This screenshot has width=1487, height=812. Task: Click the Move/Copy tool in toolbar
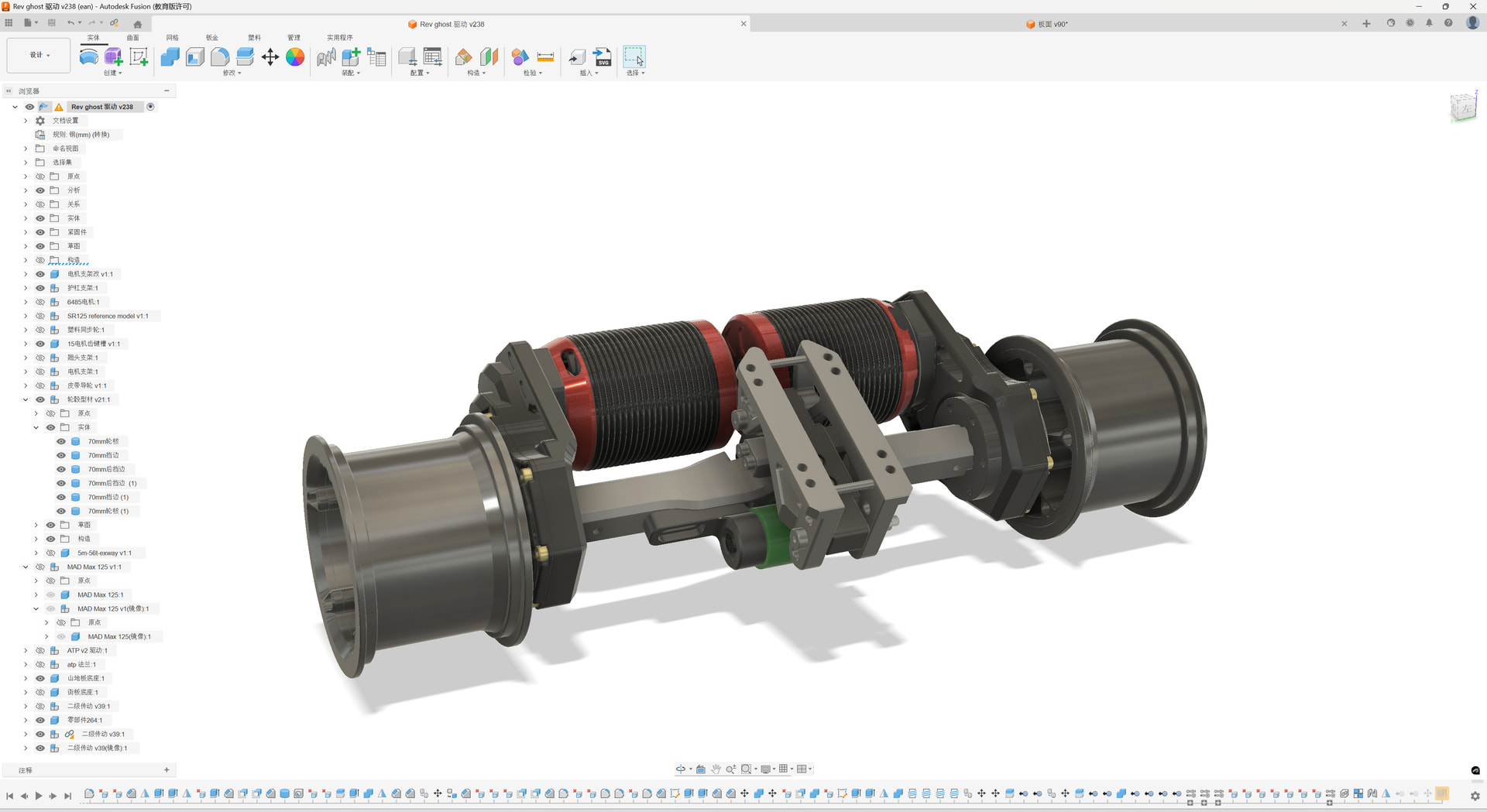270,57
